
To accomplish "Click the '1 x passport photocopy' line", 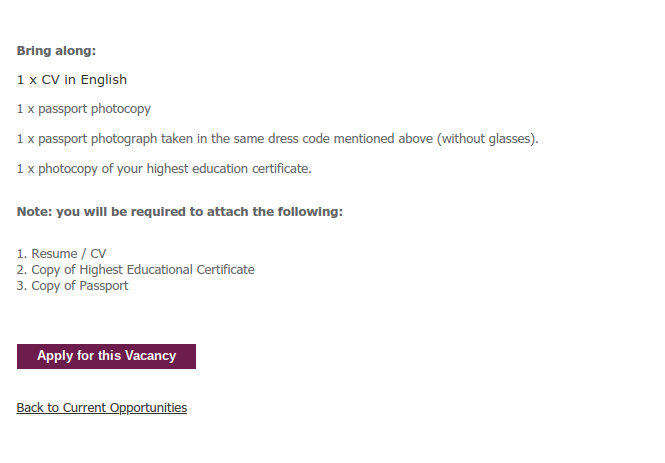I will (84, 109).
